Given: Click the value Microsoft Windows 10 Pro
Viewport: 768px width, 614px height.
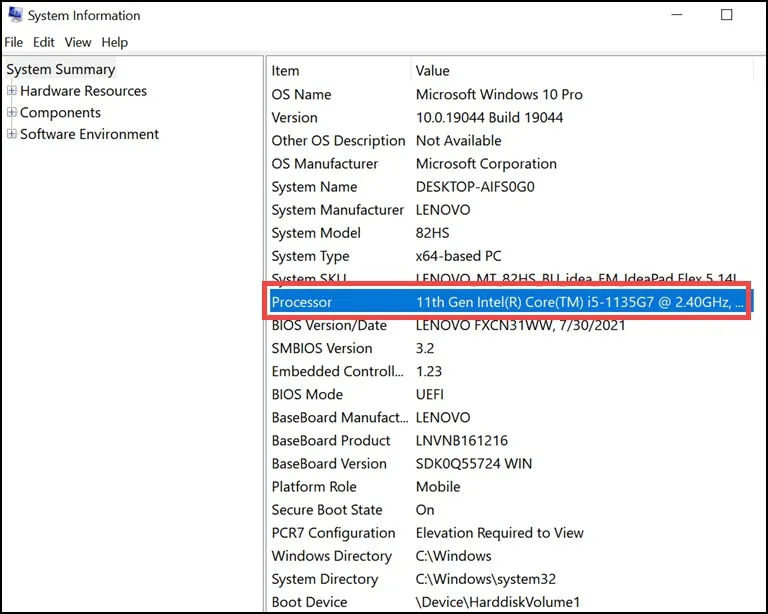Looking at the screenshot, I should pyautogui.click(x=499, y=94).
